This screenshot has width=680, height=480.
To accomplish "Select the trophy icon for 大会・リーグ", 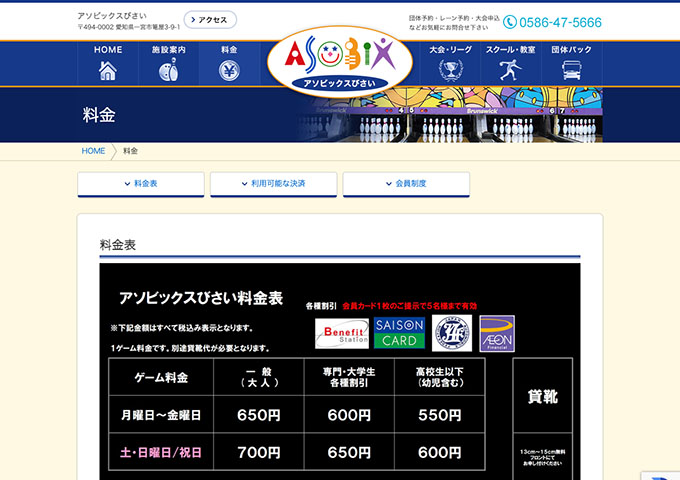I will pyautogui.click(x=451, y=70).
